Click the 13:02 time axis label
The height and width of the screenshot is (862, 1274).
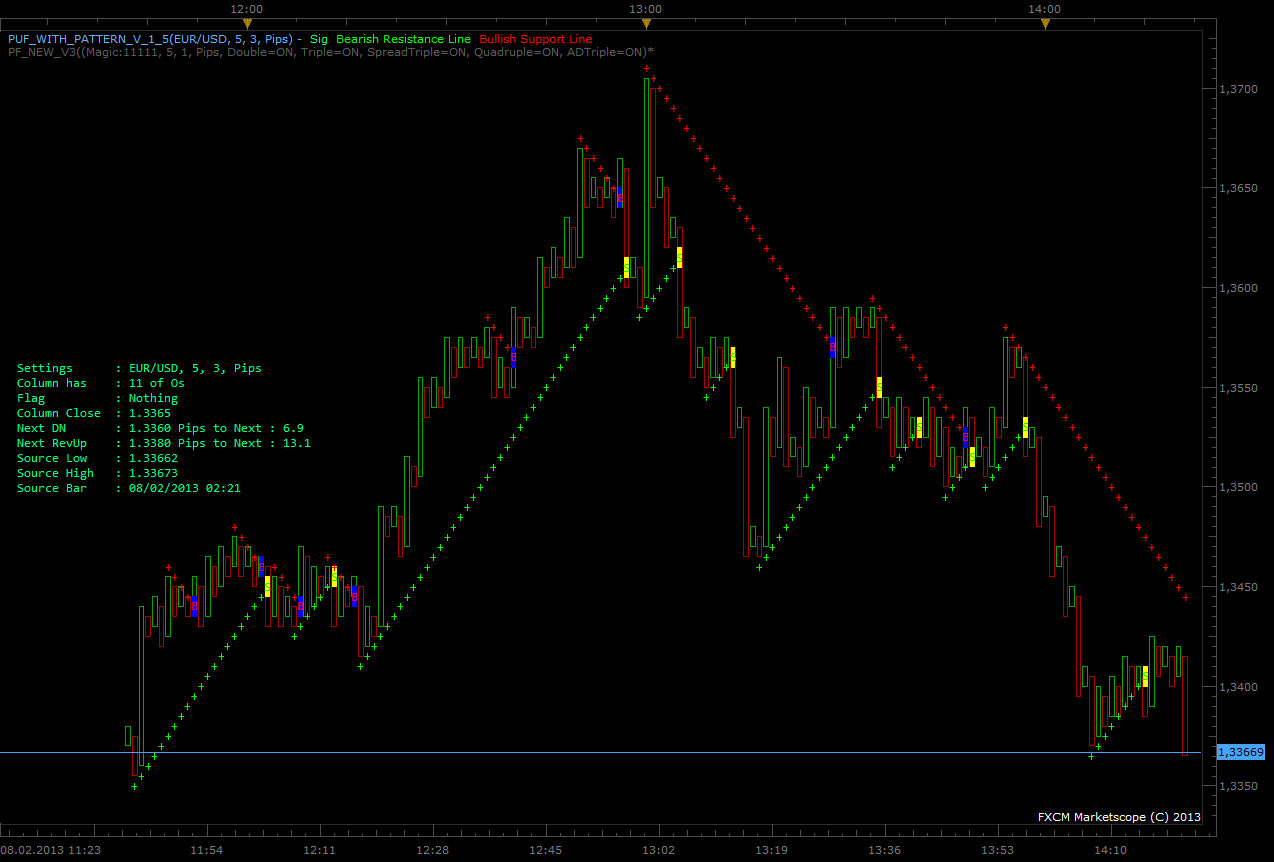click(x=658, y=850)
